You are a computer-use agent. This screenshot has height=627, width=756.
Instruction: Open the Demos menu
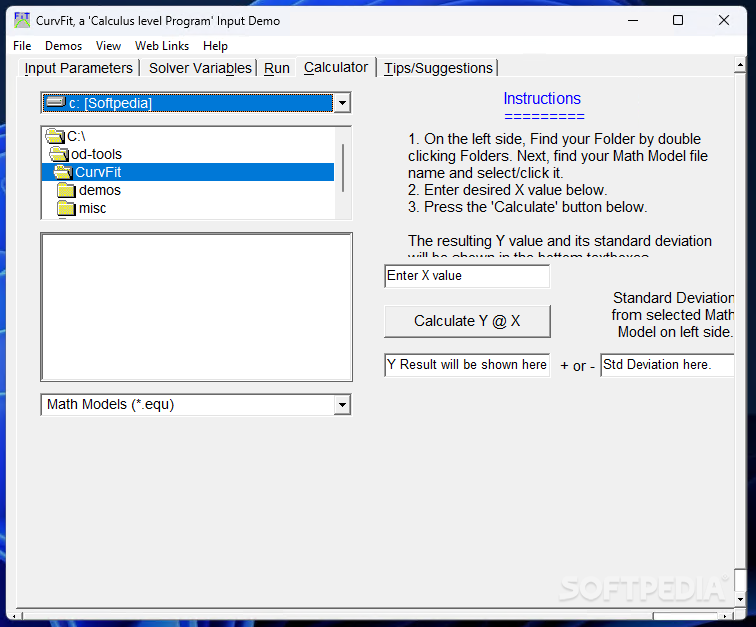point(64,46)
